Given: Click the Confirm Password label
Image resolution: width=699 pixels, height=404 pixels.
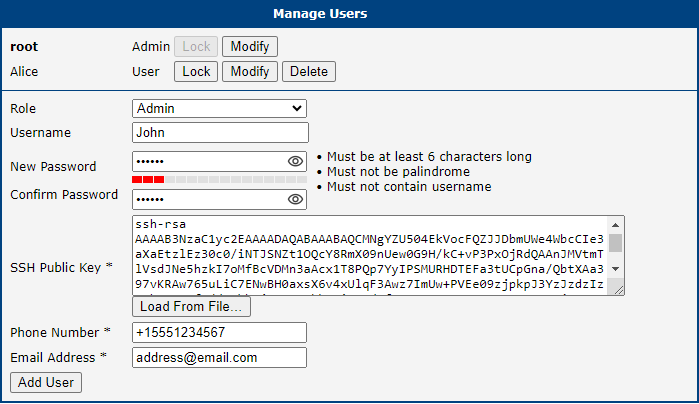Looking at the screenshot, I should (x=64, y=195).
